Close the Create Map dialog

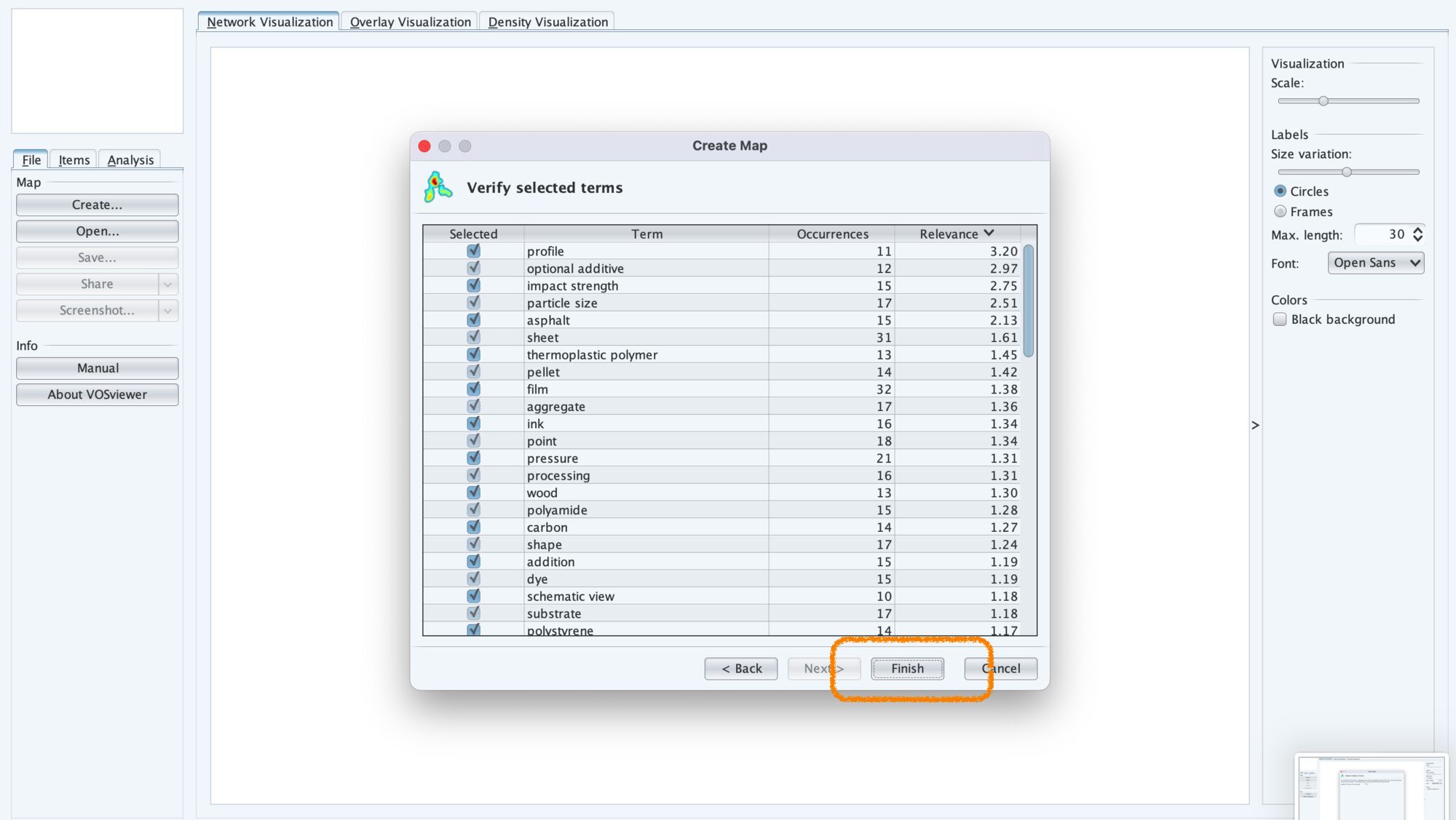(424, 146)
